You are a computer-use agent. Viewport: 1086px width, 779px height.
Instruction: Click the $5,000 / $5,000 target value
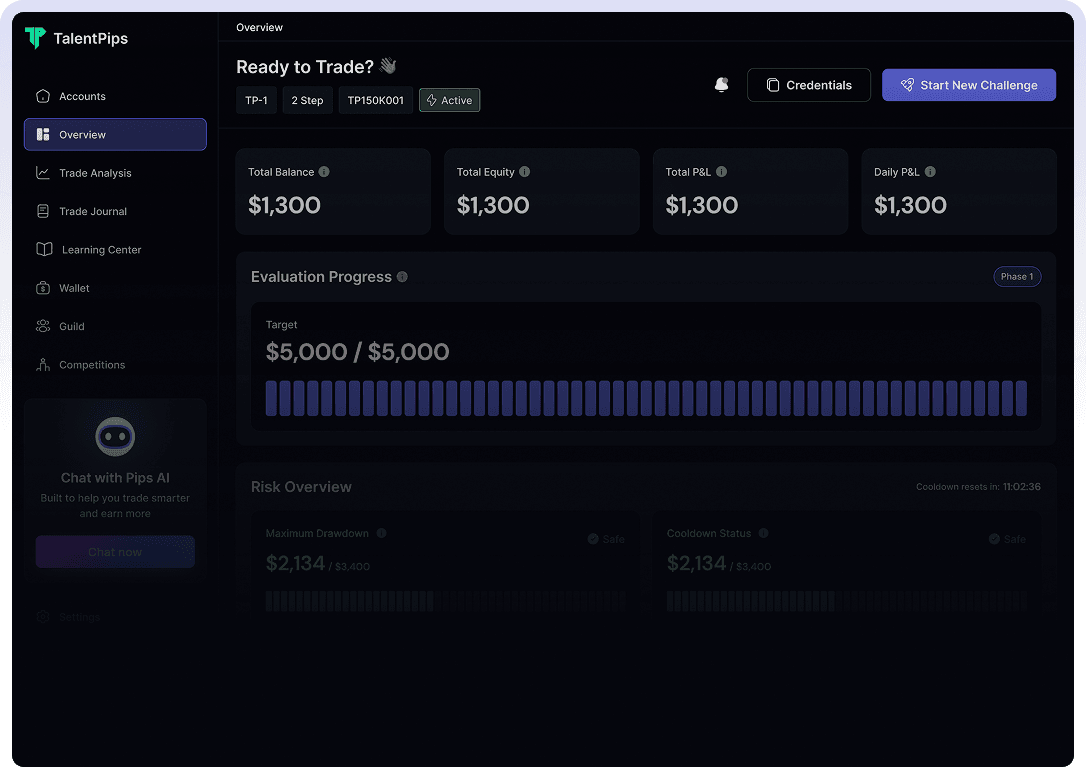[357, 352]
